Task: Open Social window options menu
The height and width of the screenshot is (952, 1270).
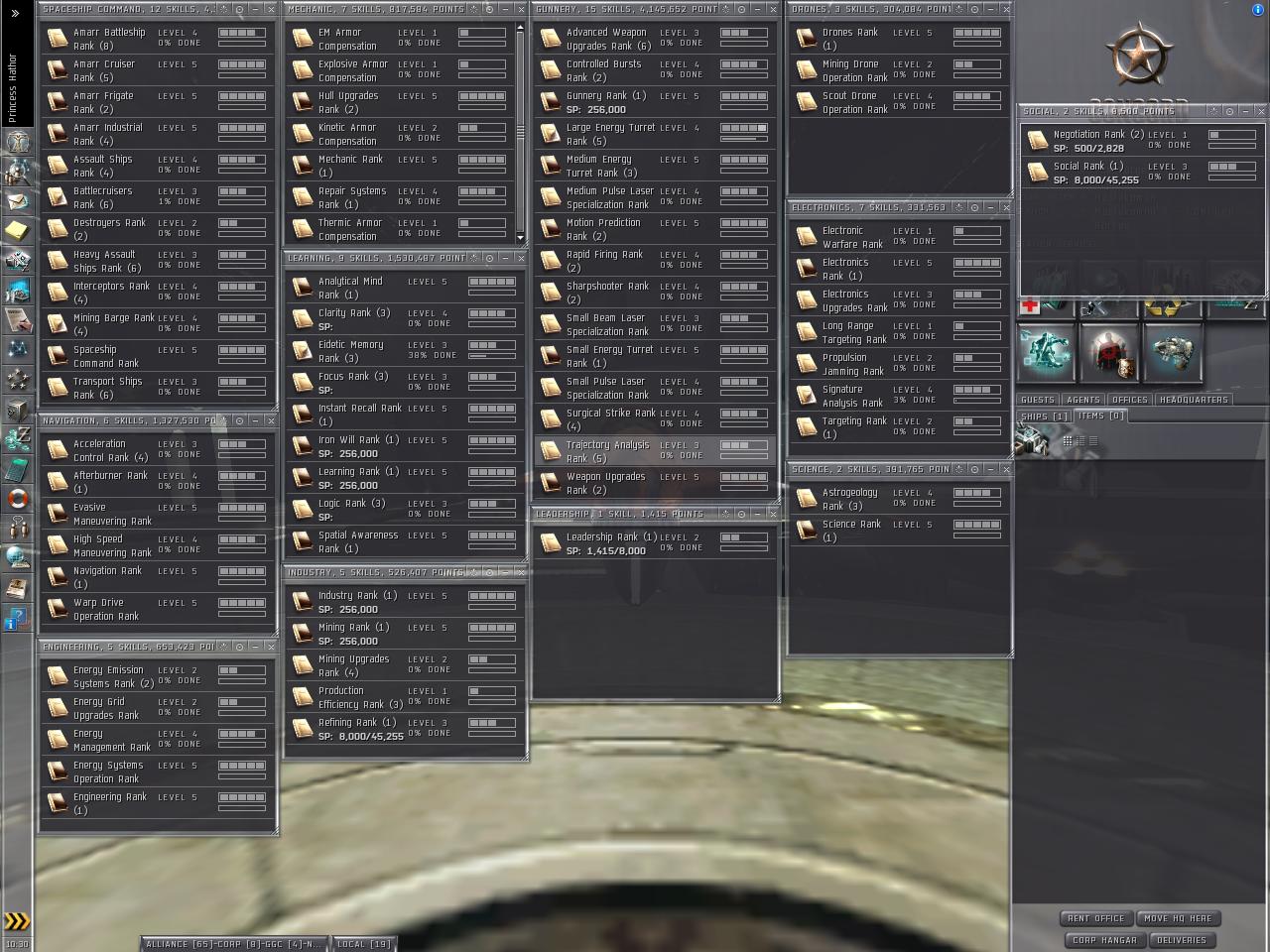Action: tap(1214, 111)
